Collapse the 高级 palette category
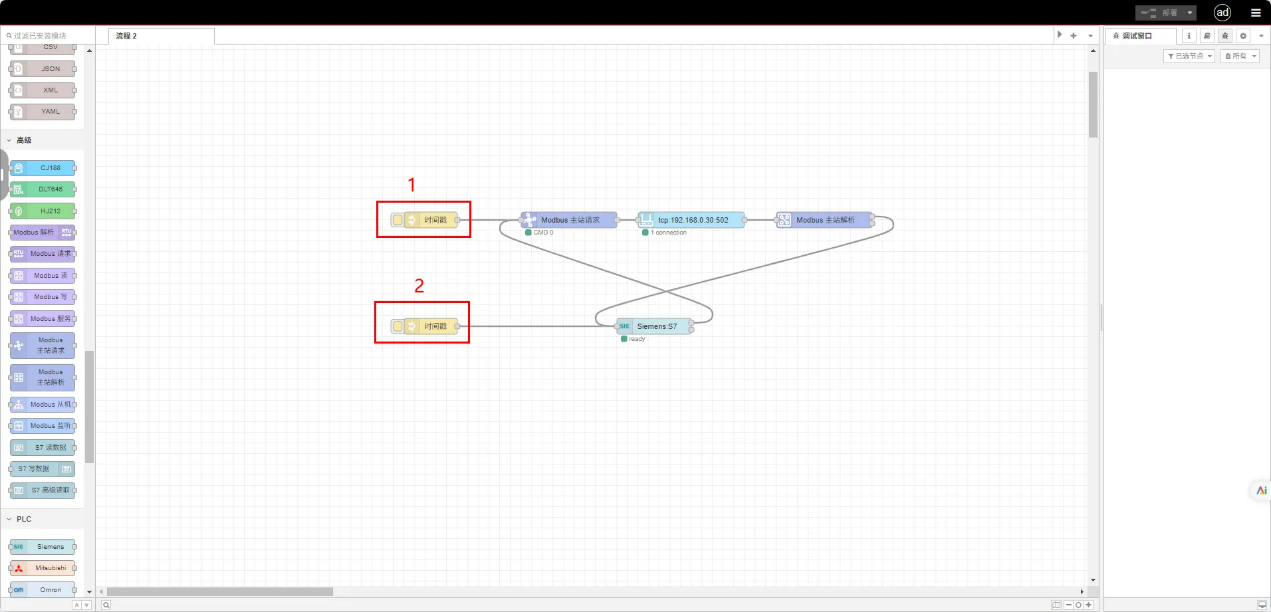The width and height of the screenshot is (1271, 612). [10, 140]
